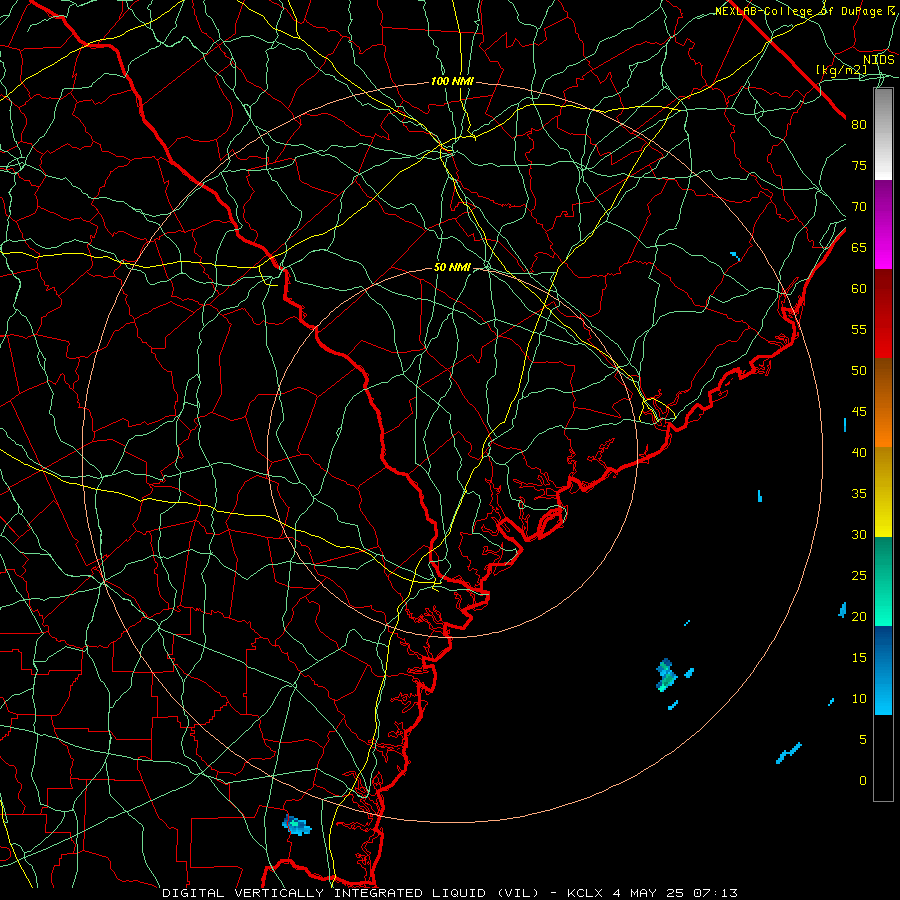Click the 0 value on the VIL scale
Image resolution: width=900 pixels, height=900 pixels.
coord(863,781)
